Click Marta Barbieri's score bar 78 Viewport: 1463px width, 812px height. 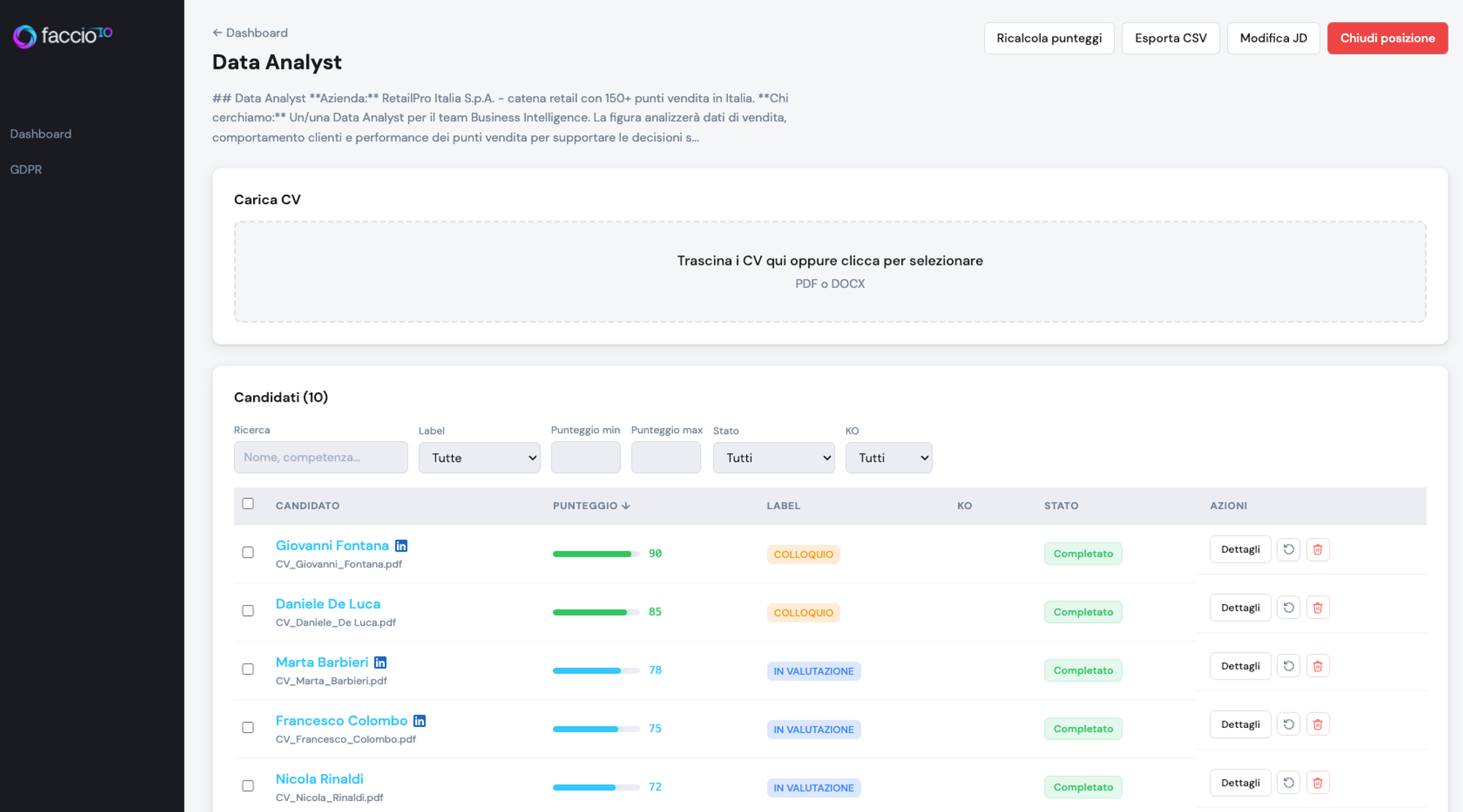[x=596, y=672]
